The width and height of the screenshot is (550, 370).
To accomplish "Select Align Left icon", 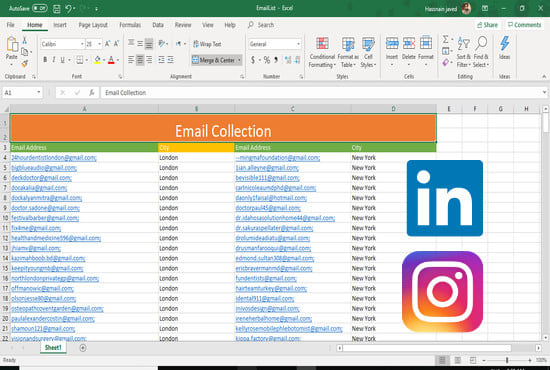I will pos(131,60).
